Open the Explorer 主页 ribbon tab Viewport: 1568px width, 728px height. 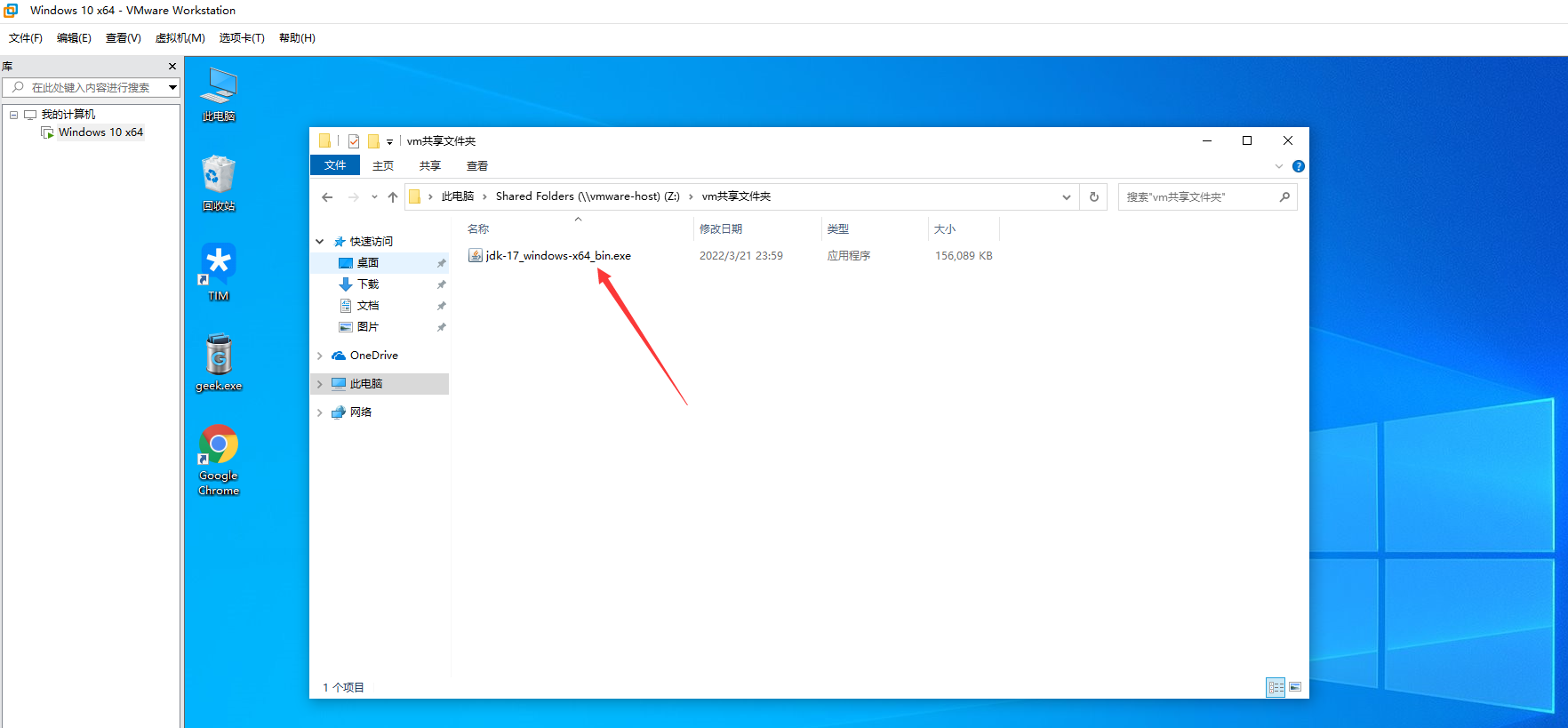(x=383, y=166)
